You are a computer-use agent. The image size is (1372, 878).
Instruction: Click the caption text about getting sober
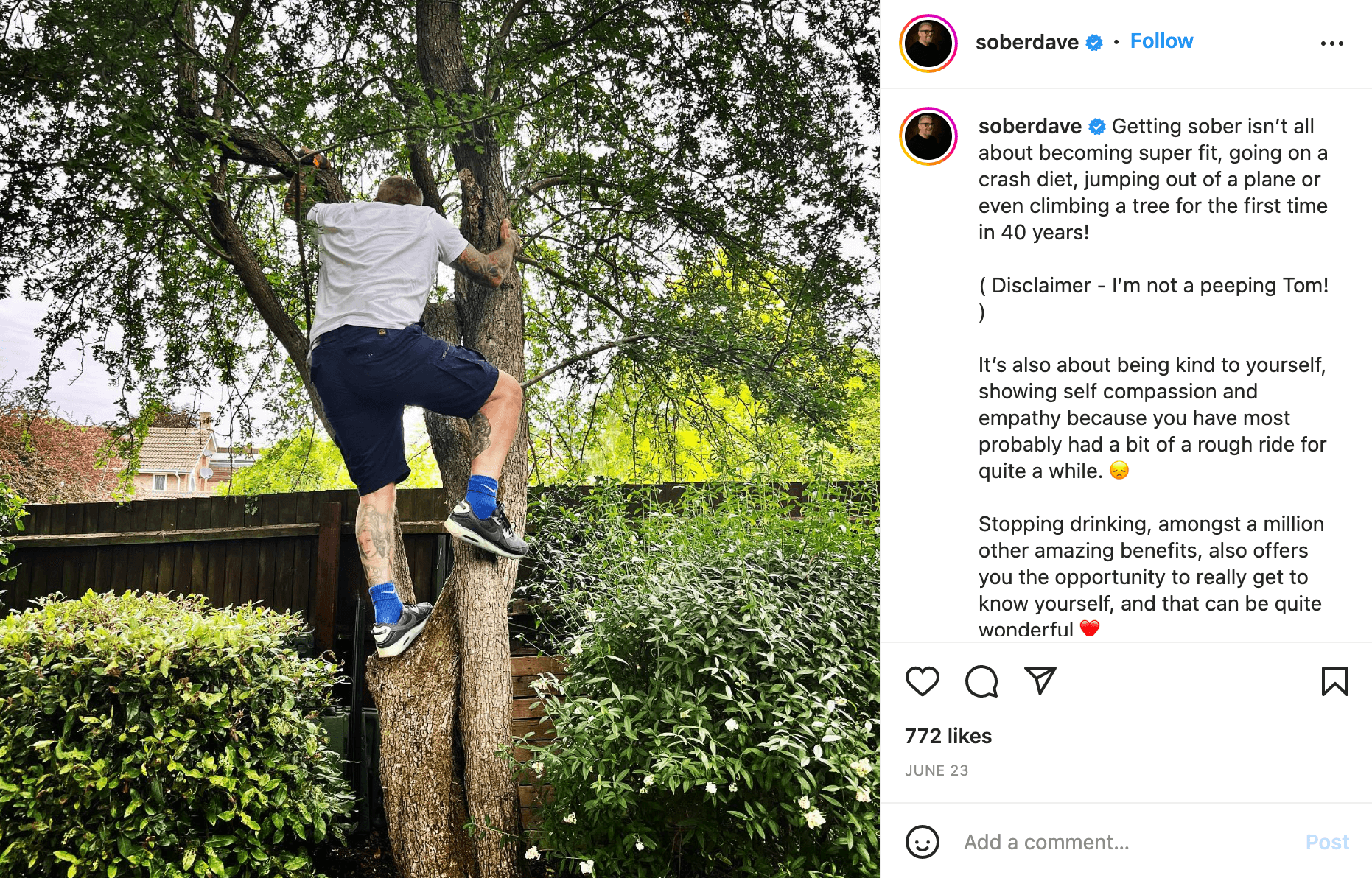[x=1152, y=180]
